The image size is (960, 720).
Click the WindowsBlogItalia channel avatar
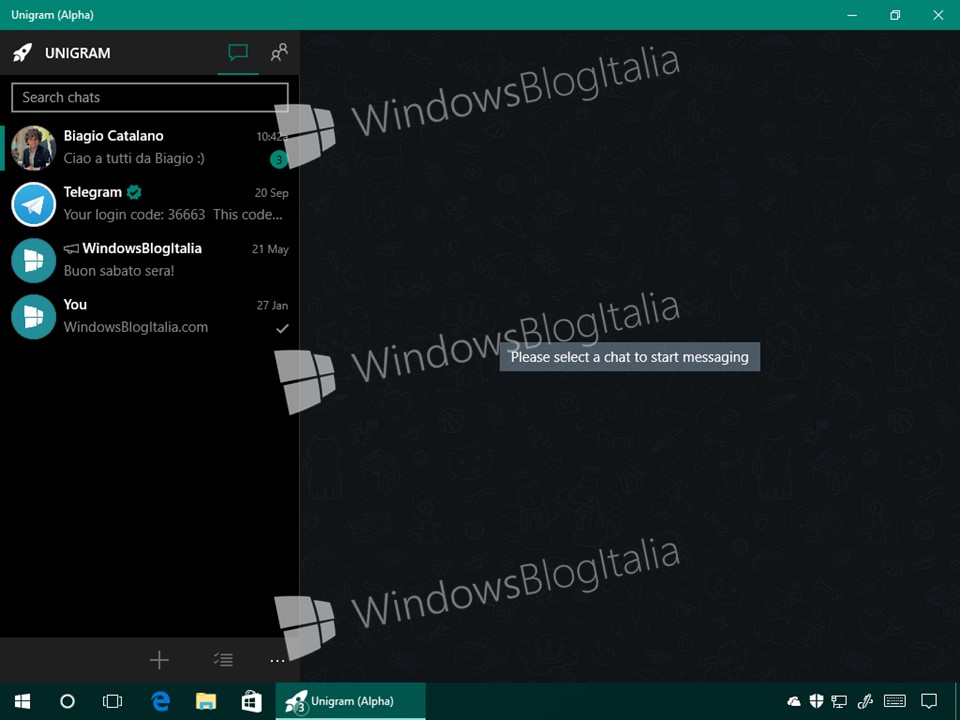(x=34, y=260)
